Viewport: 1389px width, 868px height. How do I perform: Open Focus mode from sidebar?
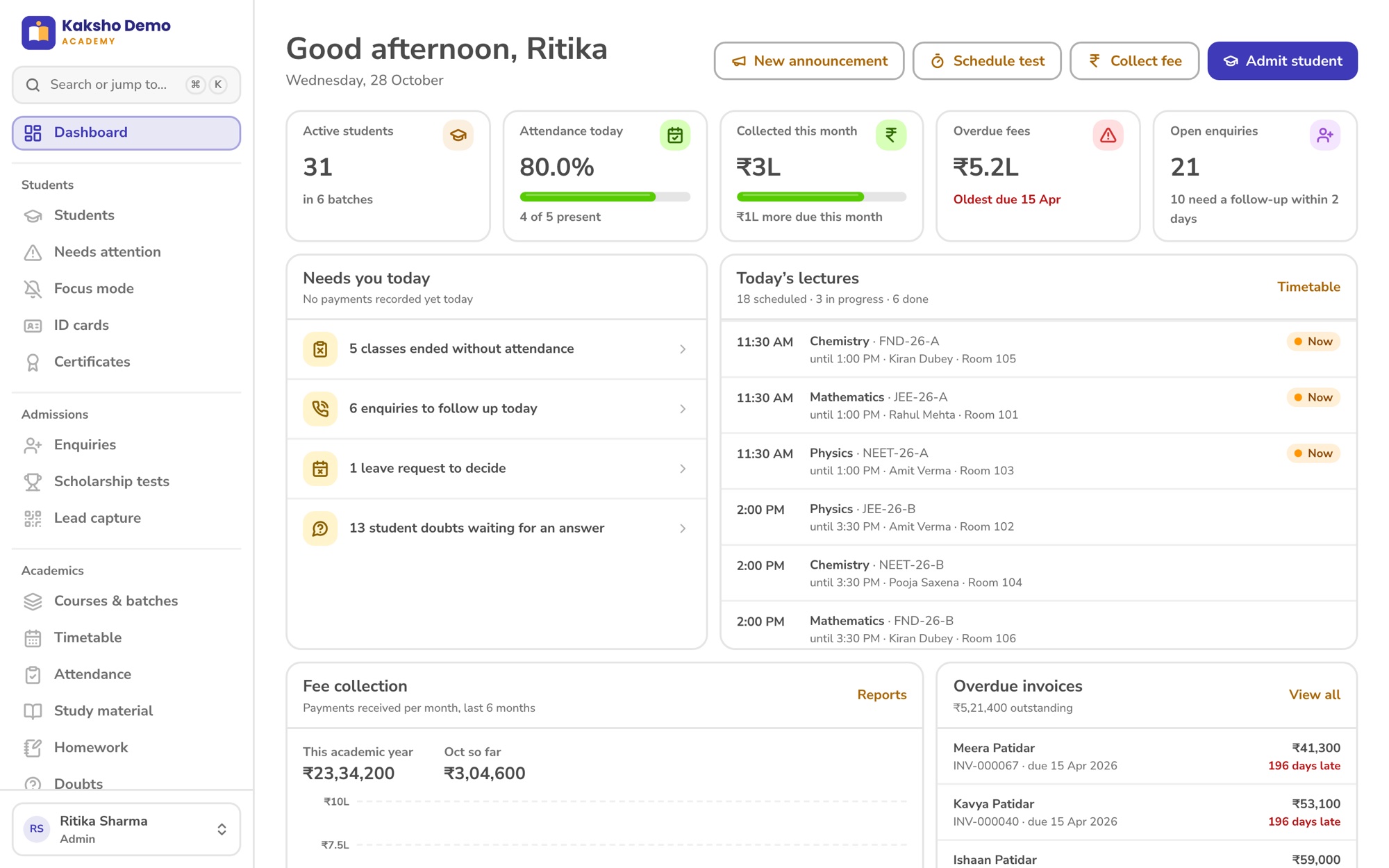point(126,289)
